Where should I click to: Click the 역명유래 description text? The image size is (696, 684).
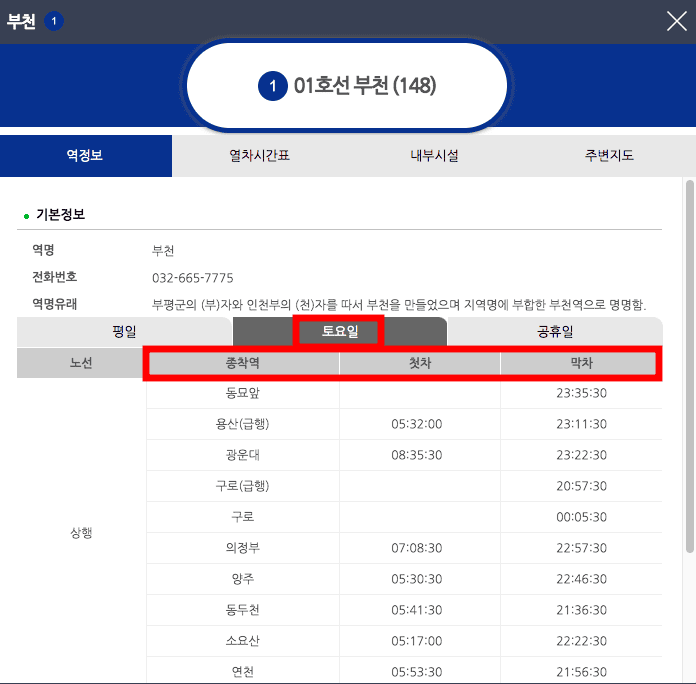399,305
